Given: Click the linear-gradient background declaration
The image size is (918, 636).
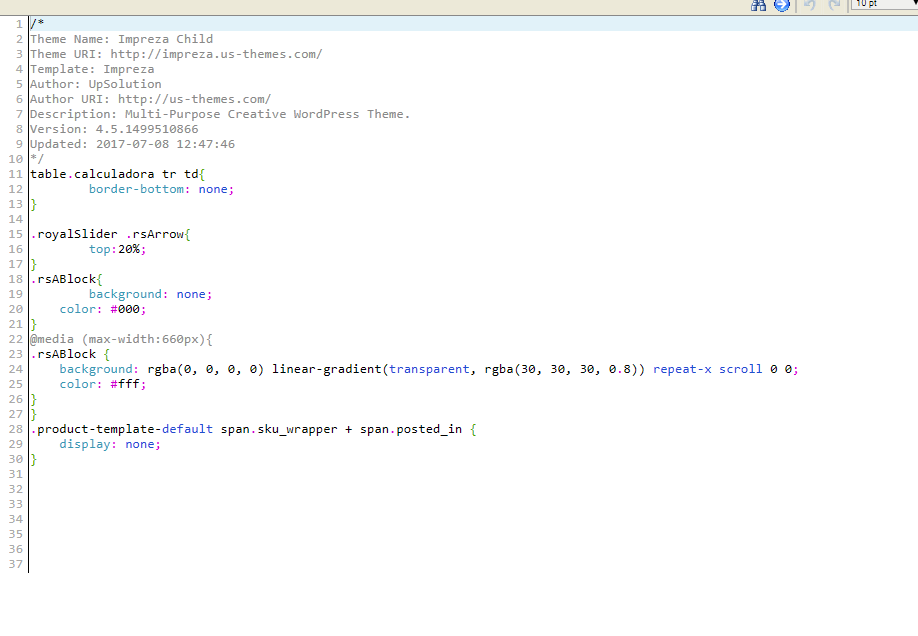Looking at the screenshot, I should [429, 370].
